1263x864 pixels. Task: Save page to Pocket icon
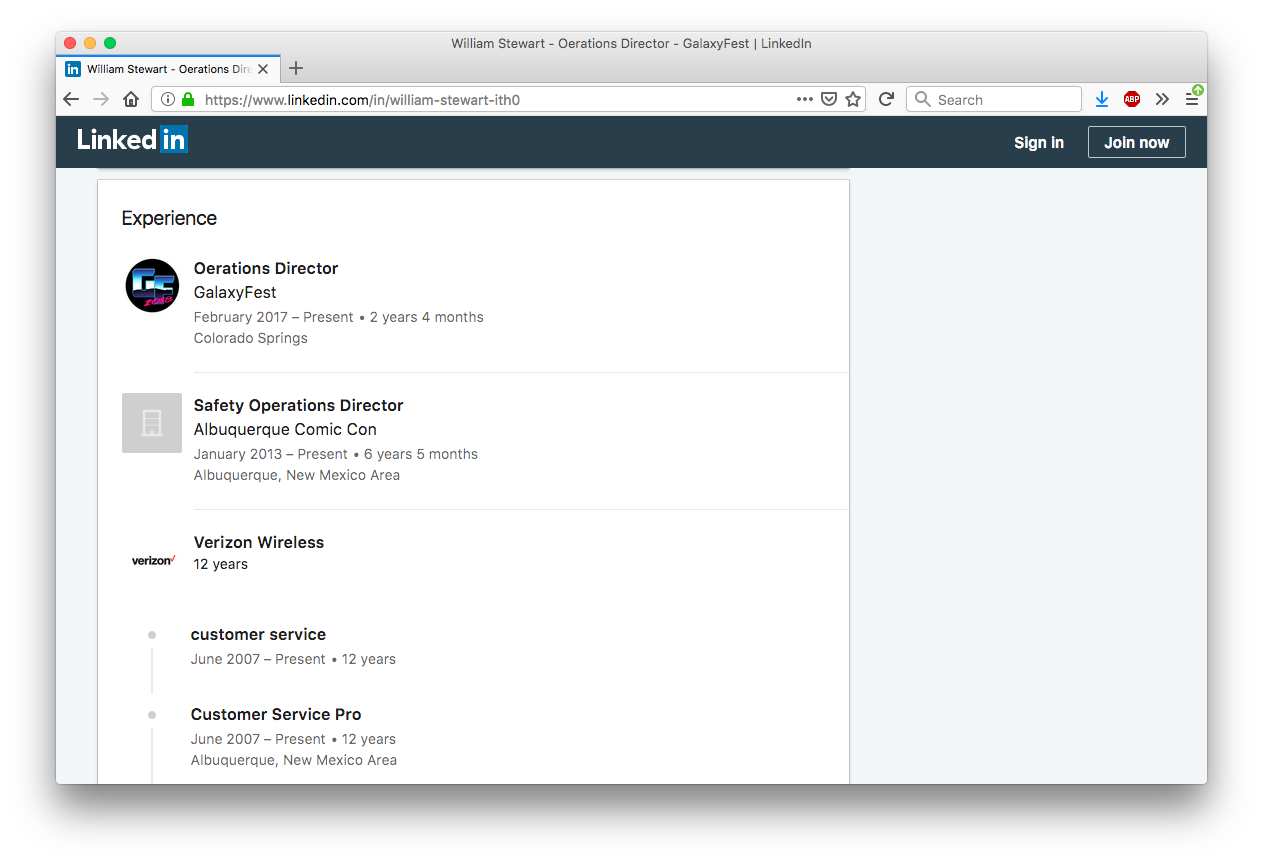829,99
